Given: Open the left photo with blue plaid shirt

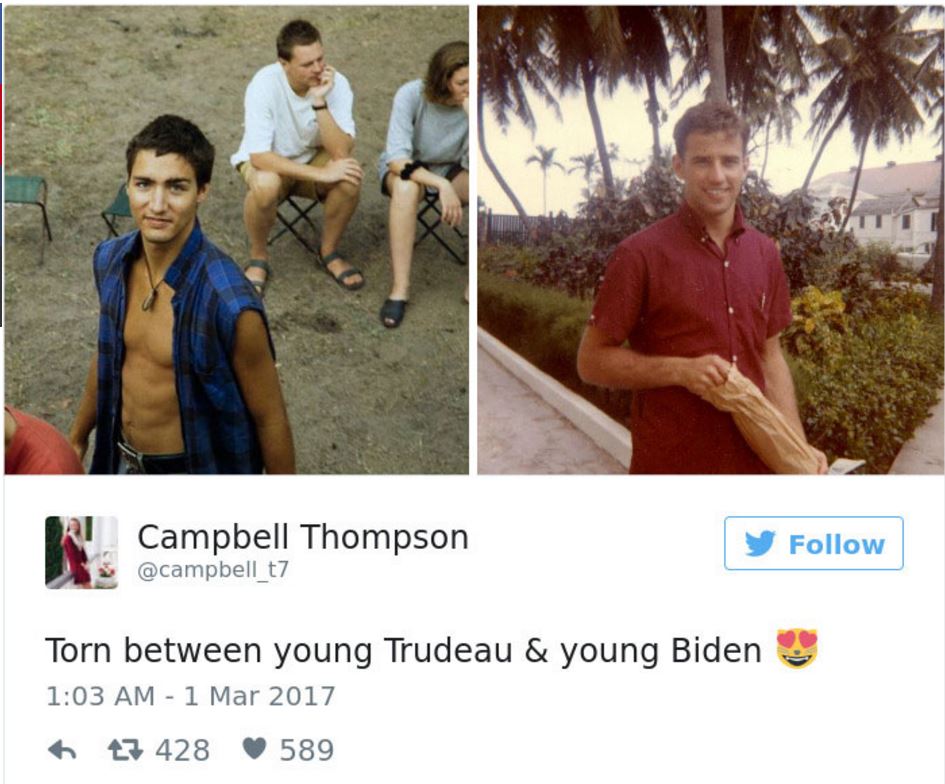Looking at the screenshot, I should click(x=236, y=240).
